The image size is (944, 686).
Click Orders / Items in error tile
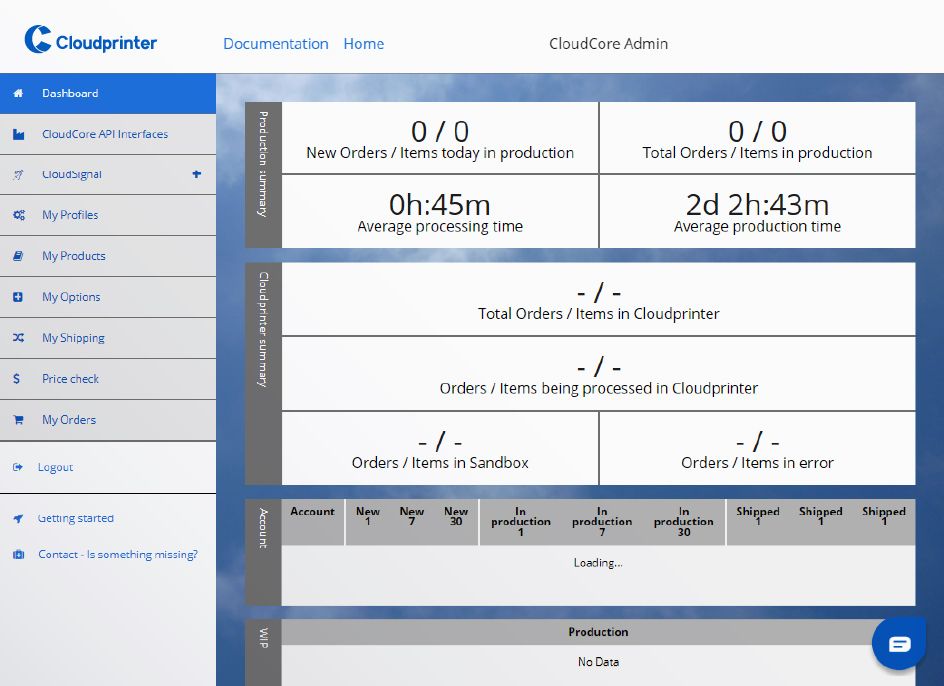[757, 448]
